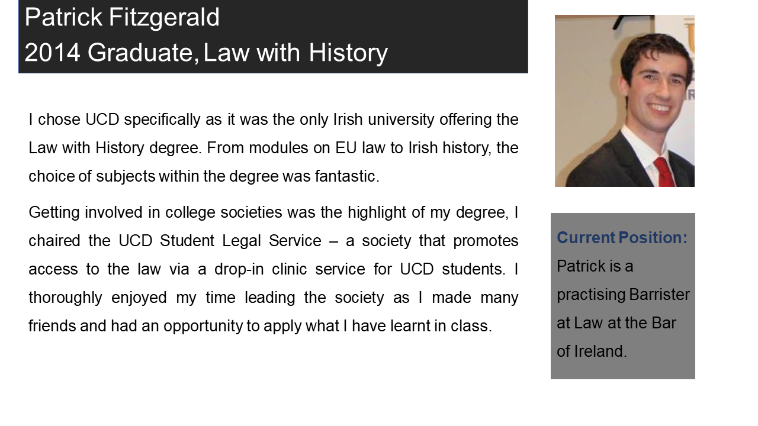Click the red tie in the photo

(x=662, y=171)
